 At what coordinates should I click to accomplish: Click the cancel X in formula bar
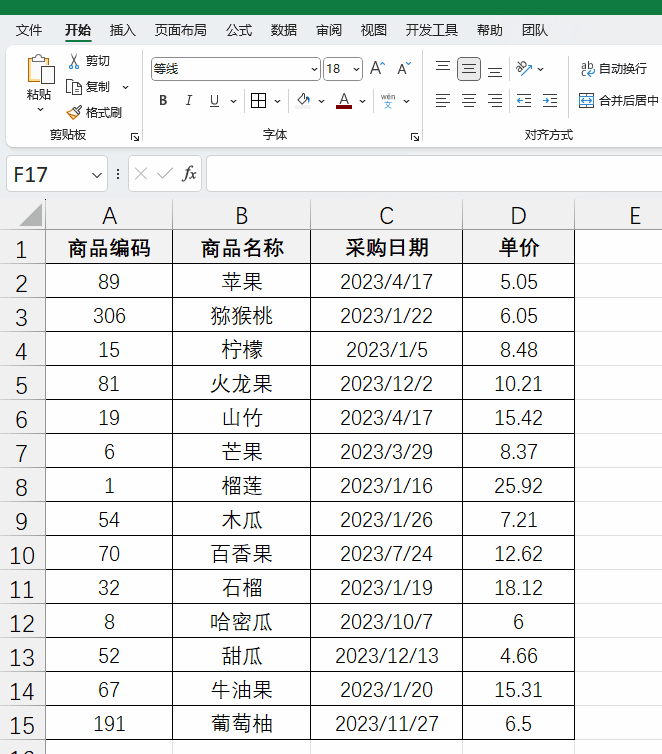coord(141,174)
